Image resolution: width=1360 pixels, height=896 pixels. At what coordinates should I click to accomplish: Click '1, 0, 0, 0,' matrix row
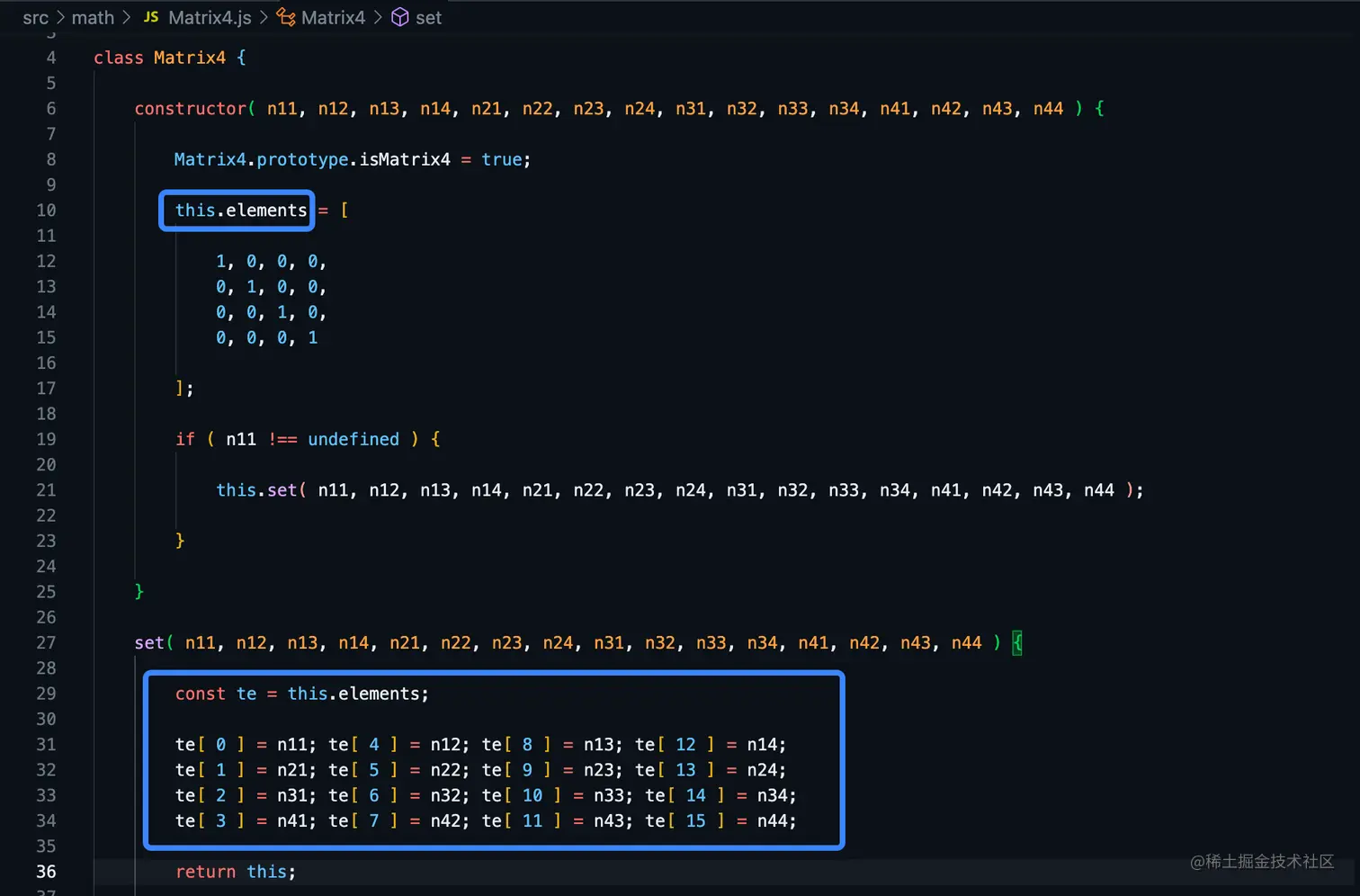tap(271, 262)
